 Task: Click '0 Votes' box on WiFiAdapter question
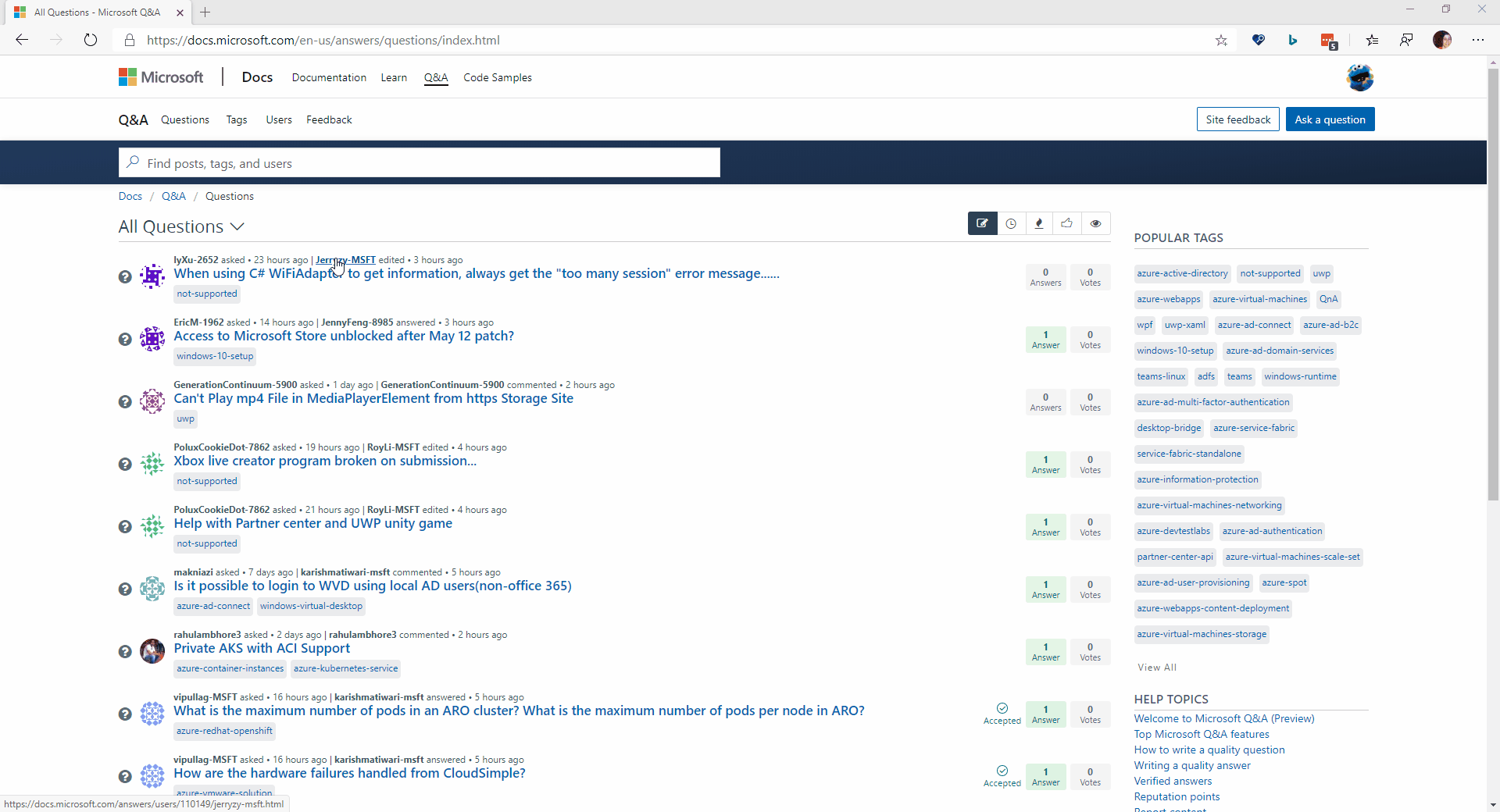(1090, 277)
